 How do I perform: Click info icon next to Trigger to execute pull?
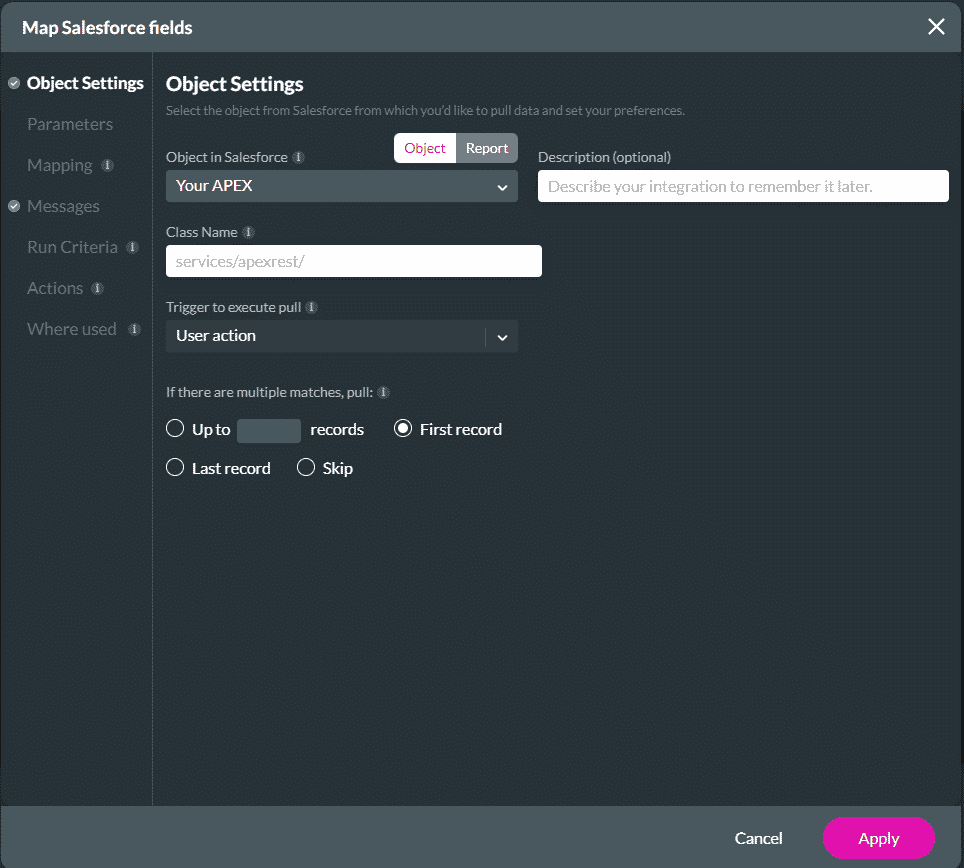click(x=312, y=307)
